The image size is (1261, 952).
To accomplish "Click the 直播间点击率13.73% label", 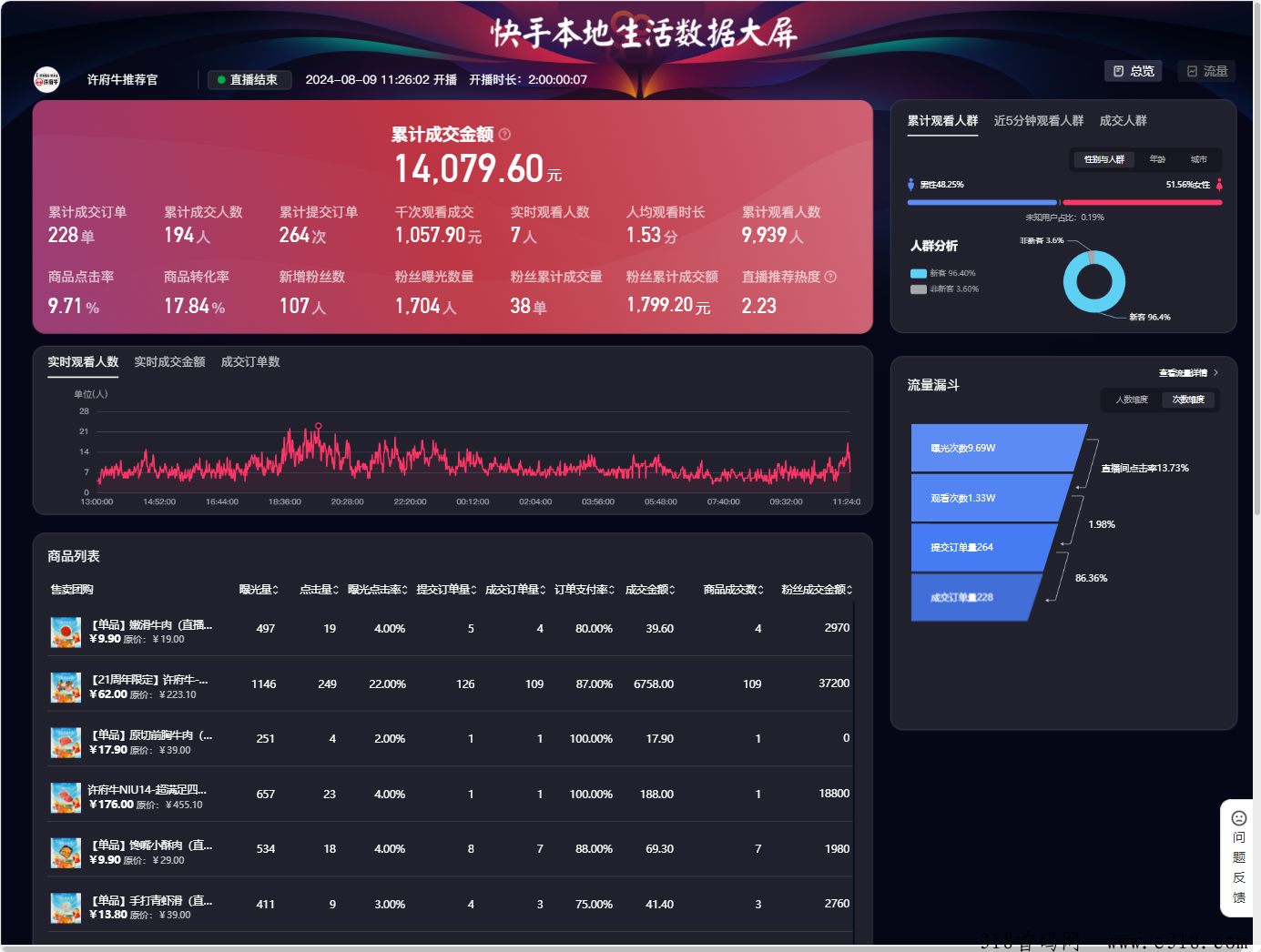I will (1145, 469).
